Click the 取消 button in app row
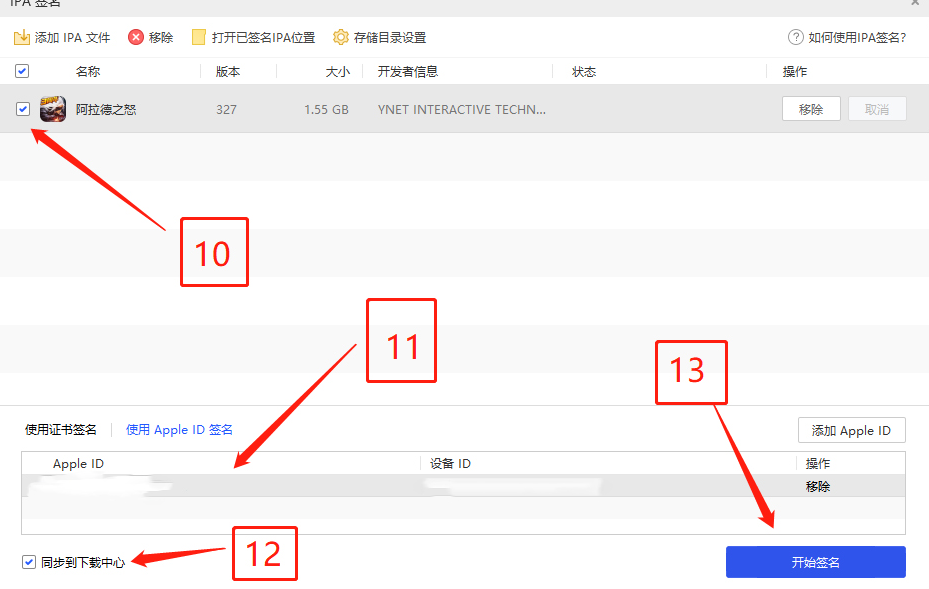 (x=877, y=109)
